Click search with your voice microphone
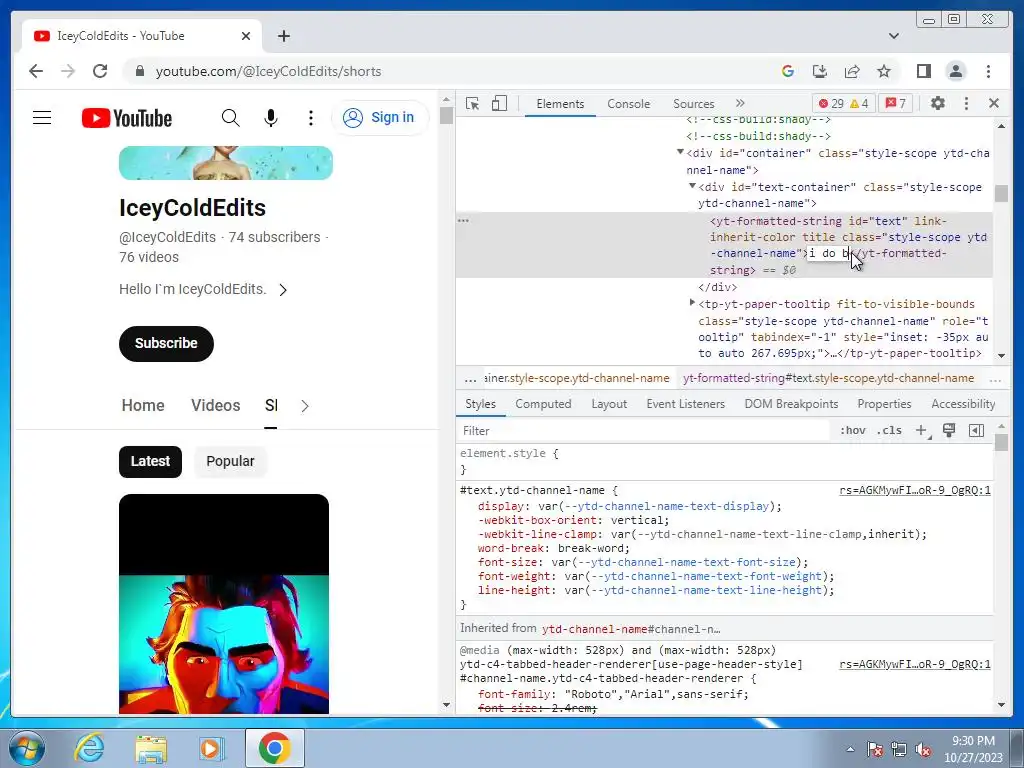This screenshot has width=1024, height=768. (x=270, y=118)
